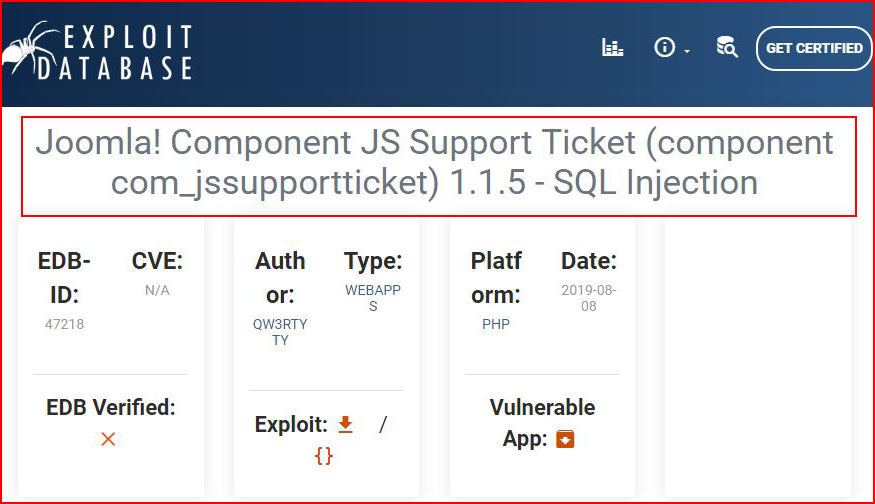Open the info circle icon menu
The image size is (875, 504).
point(664,47)
